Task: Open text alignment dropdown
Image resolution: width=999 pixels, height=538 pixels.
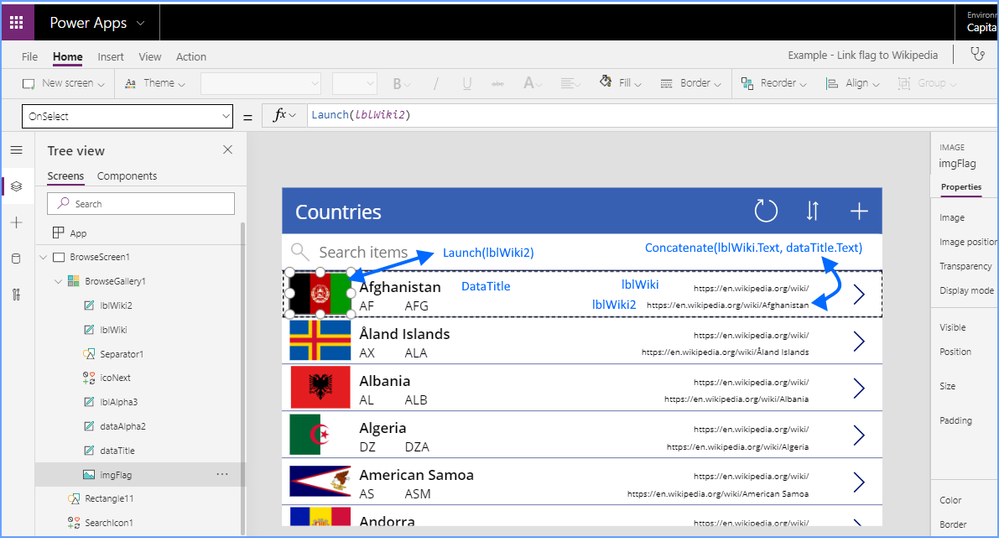Action: (570, 84)
